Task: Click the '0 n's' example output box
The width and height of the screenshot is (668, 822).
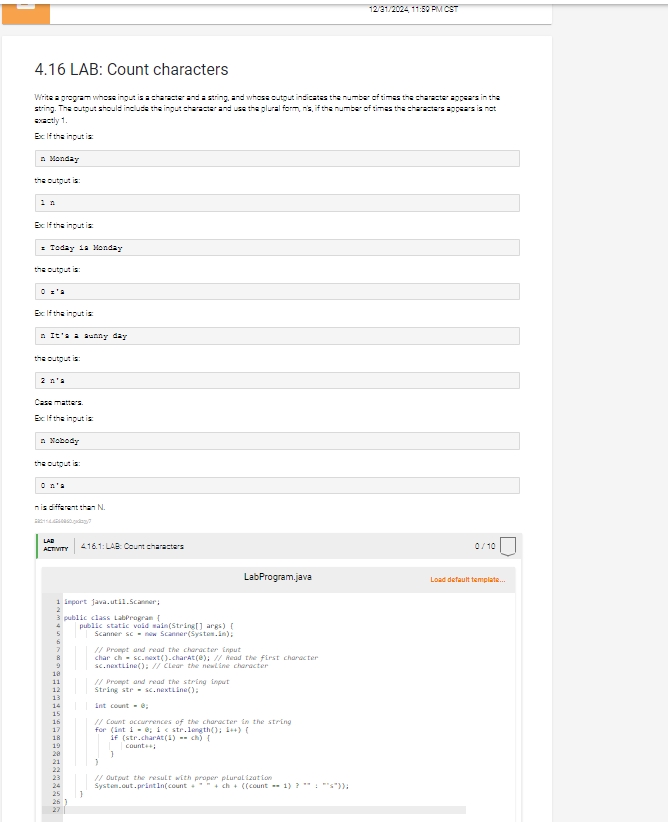Action: (x=277, y=485)
